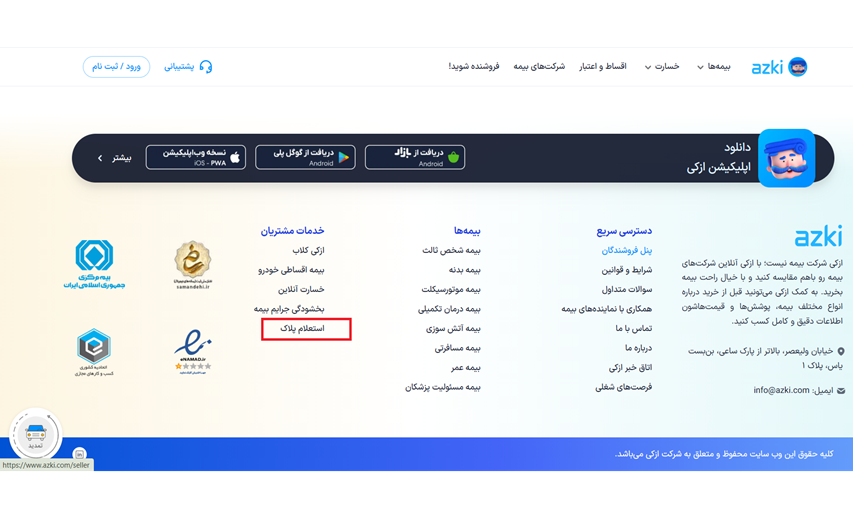Click the small LinkedIn icon near footer
Screen dimensions: 853x514
coord(79,454)
